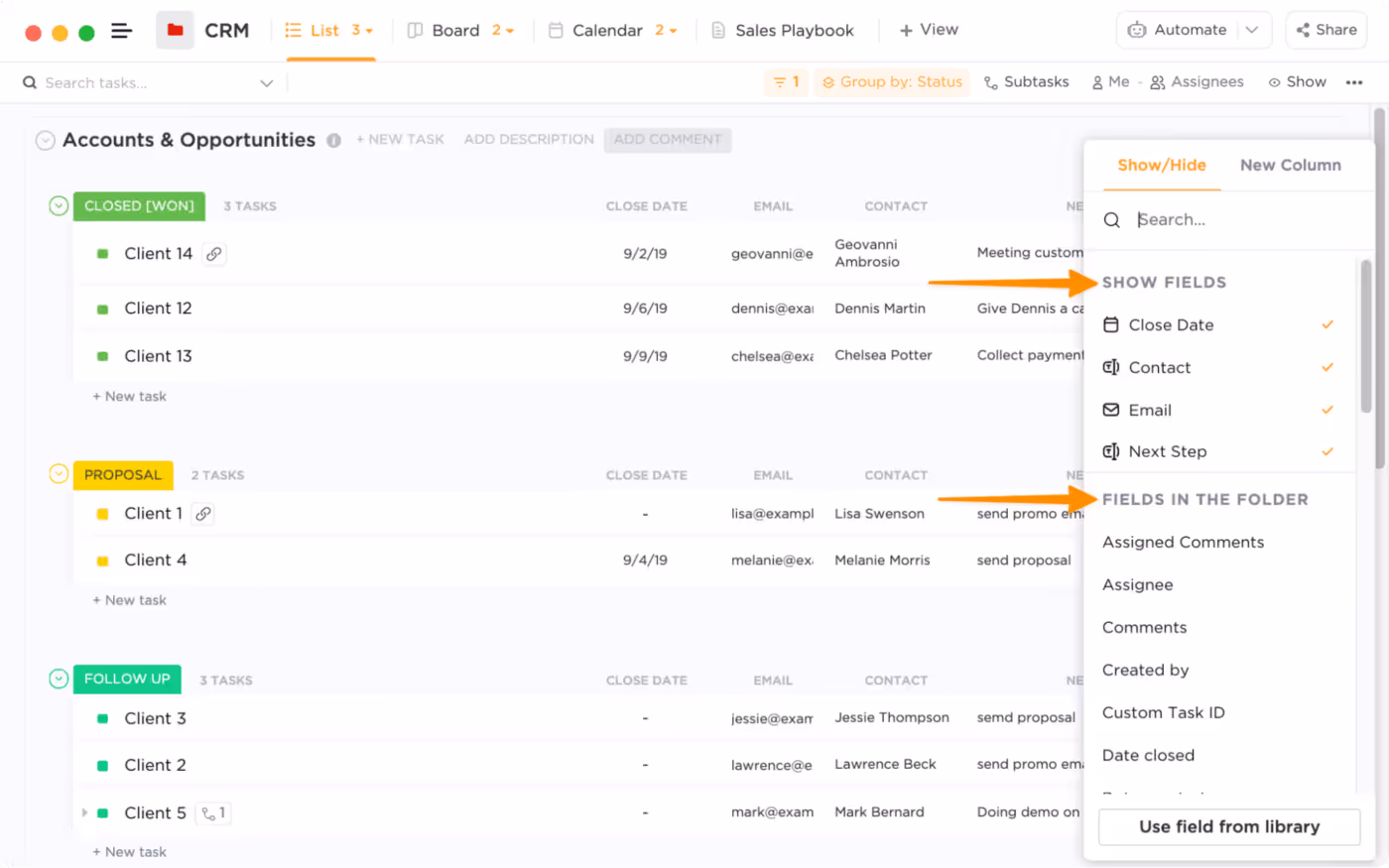
Task: Expand Client 5 subtasks arrow
Action: click(x=84, y=813)
